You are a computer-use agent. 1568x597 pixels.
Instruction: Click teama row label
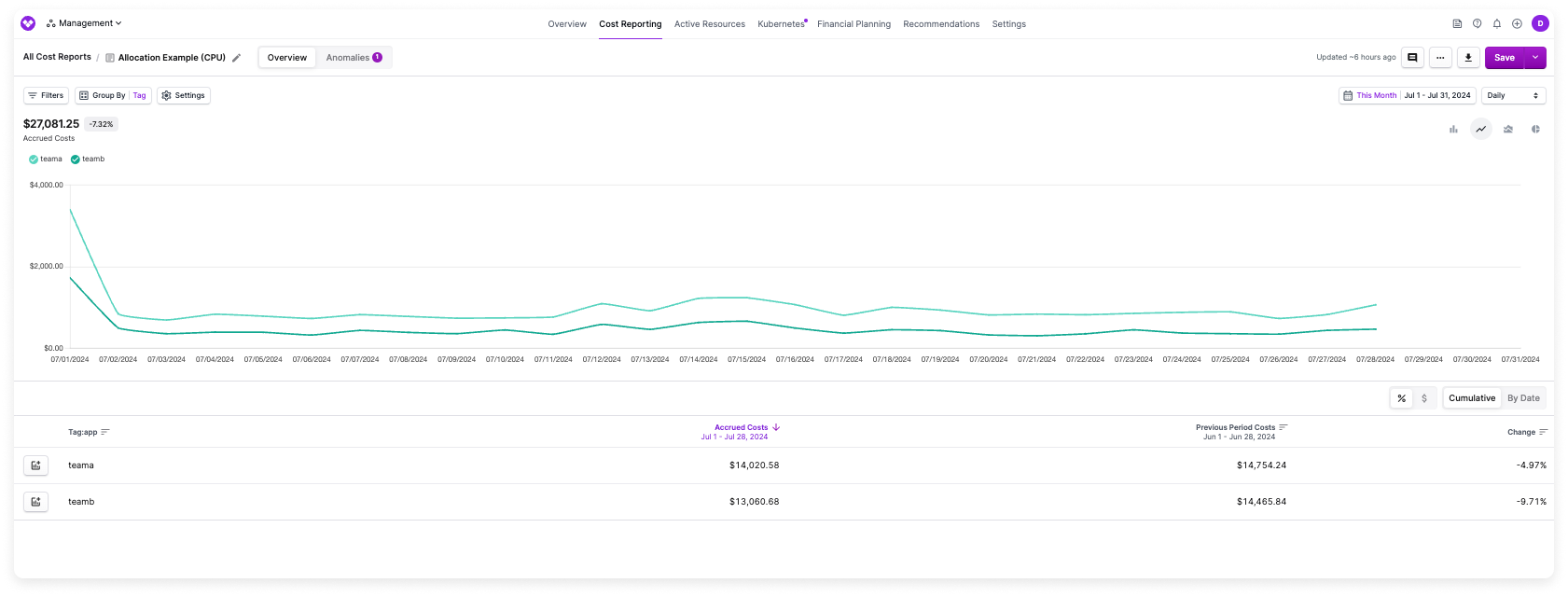click(81, 465)
